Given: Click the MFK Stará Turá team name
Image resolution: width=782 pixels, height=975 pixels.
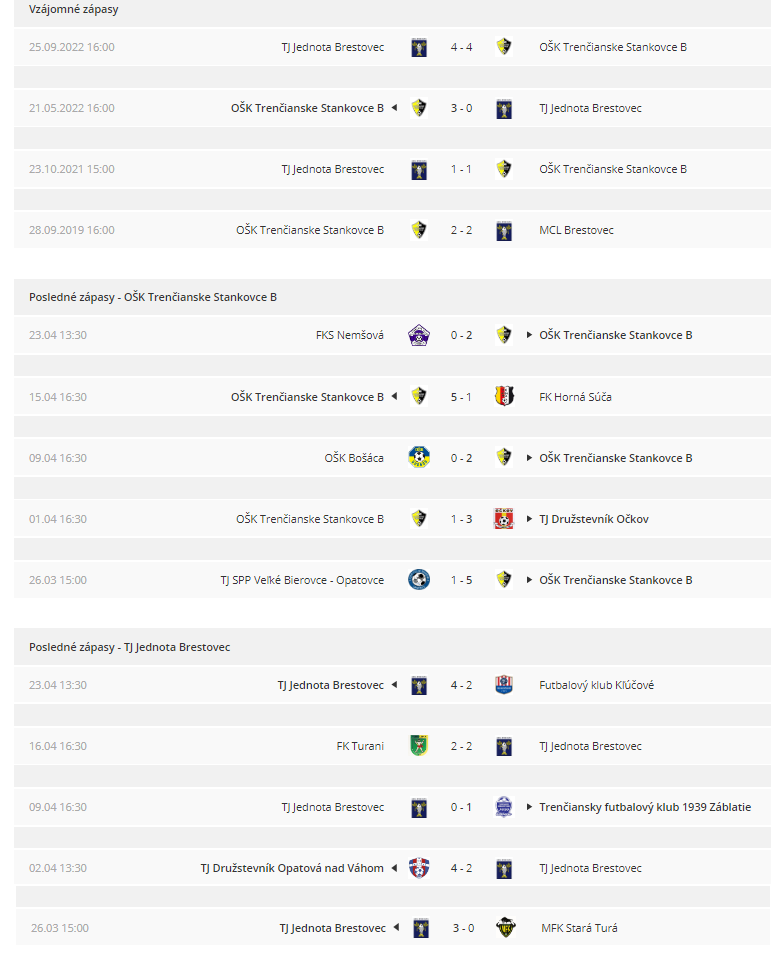Looking at the screenshot, I should 579,928.
